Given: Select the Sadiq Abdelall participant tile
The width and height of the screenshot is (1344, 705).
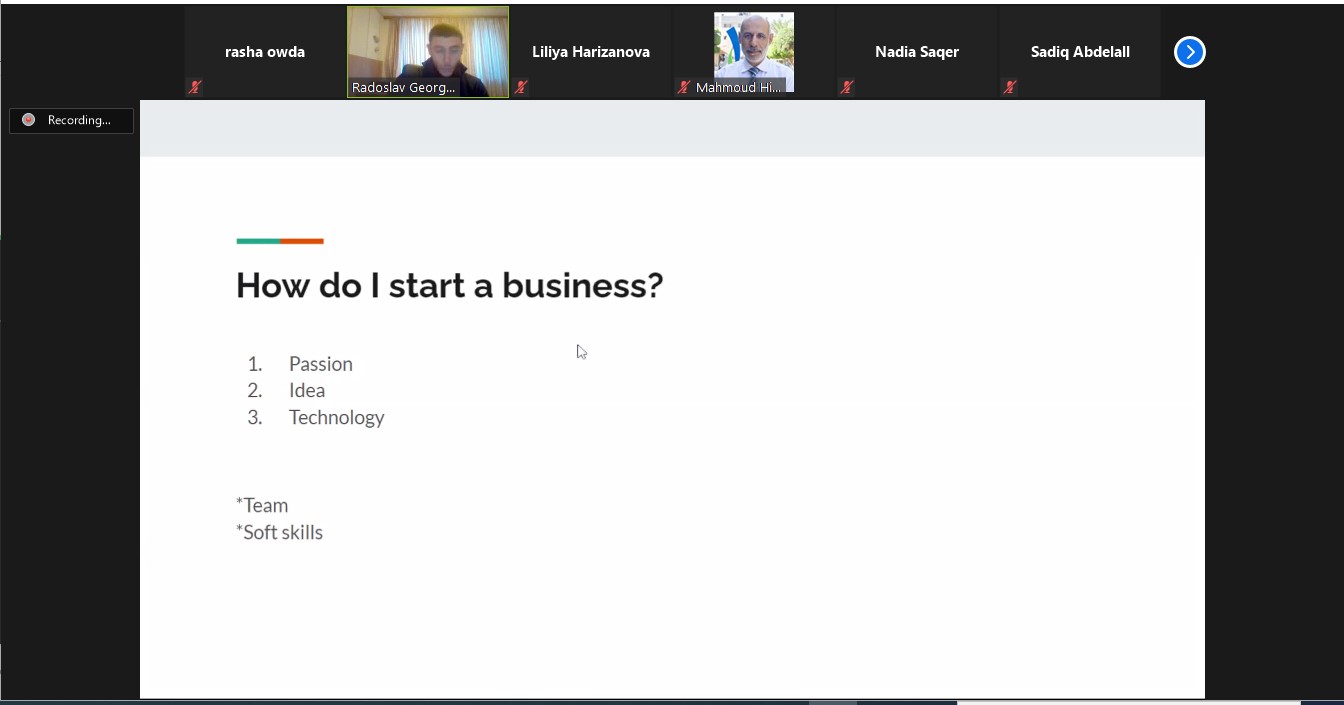Looking at the screenshot, I should [x=1080, y=52].
